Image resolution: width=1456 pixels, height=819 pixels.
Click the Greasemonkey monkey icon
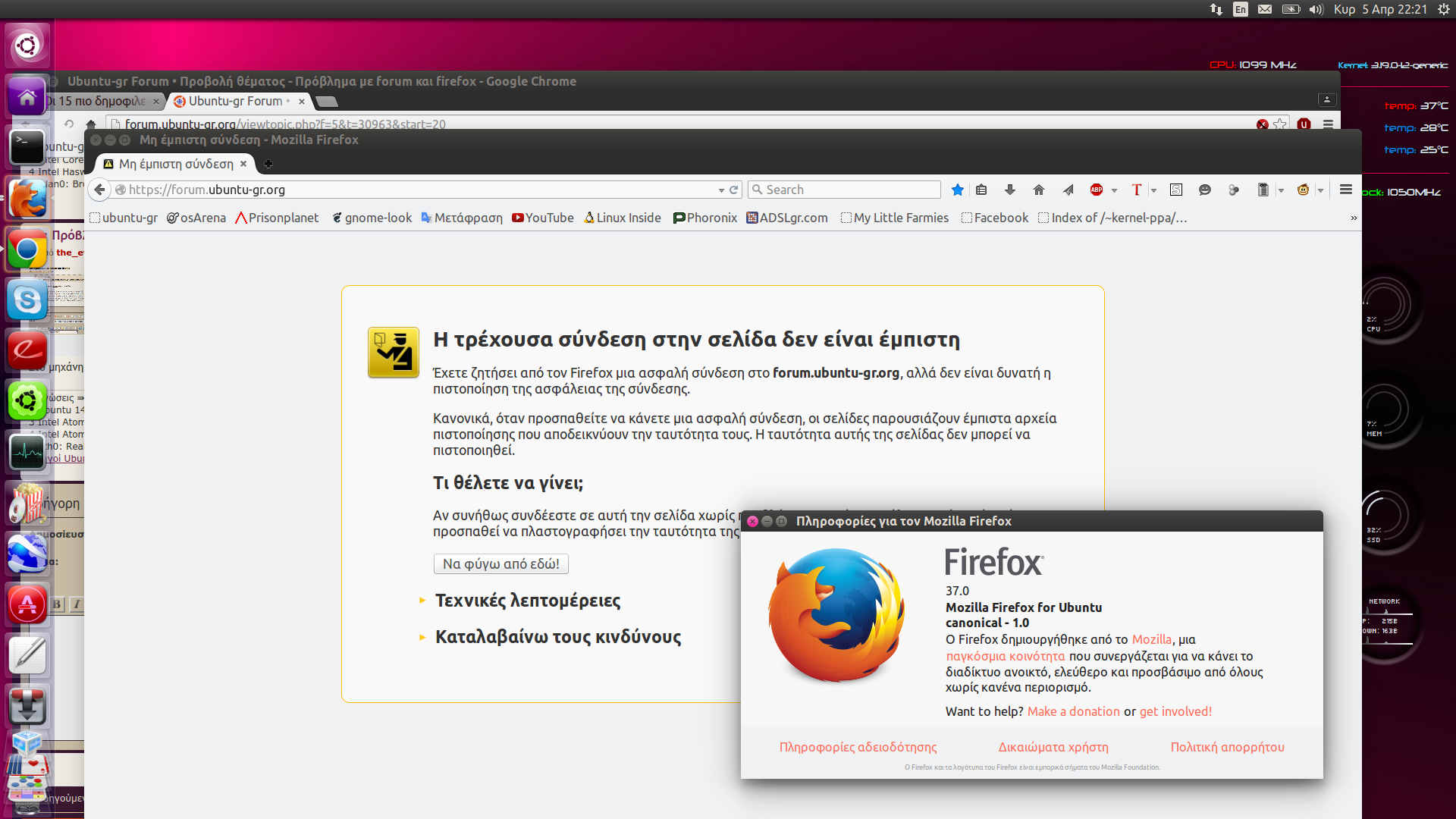1304,190
